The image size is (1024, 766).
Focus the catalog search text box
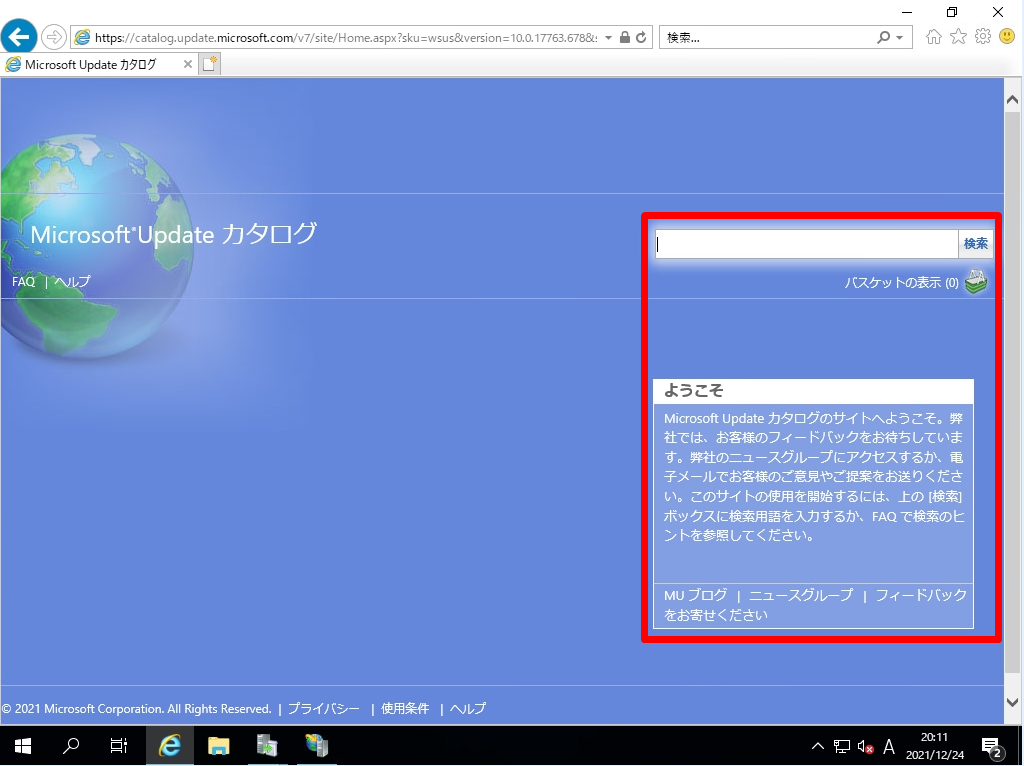coord(807,244)
